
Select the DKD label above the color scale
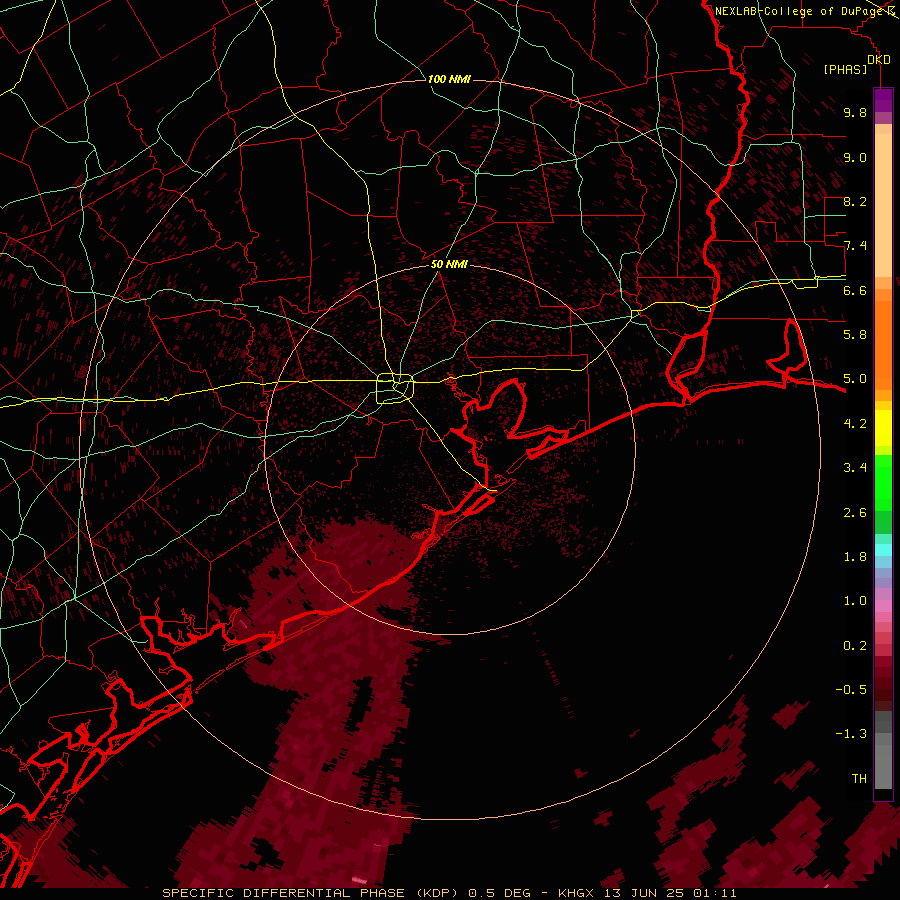[x=879, y=60]
